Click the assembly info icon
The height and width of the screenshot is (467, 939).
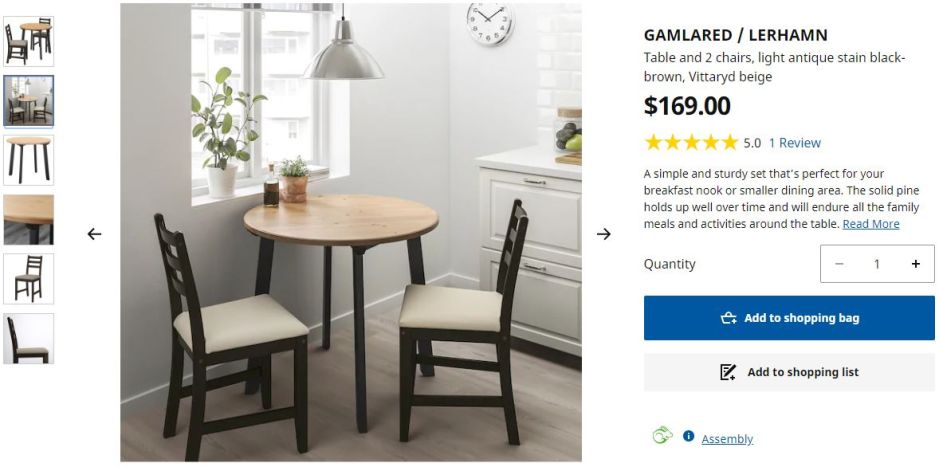[689, 436]
